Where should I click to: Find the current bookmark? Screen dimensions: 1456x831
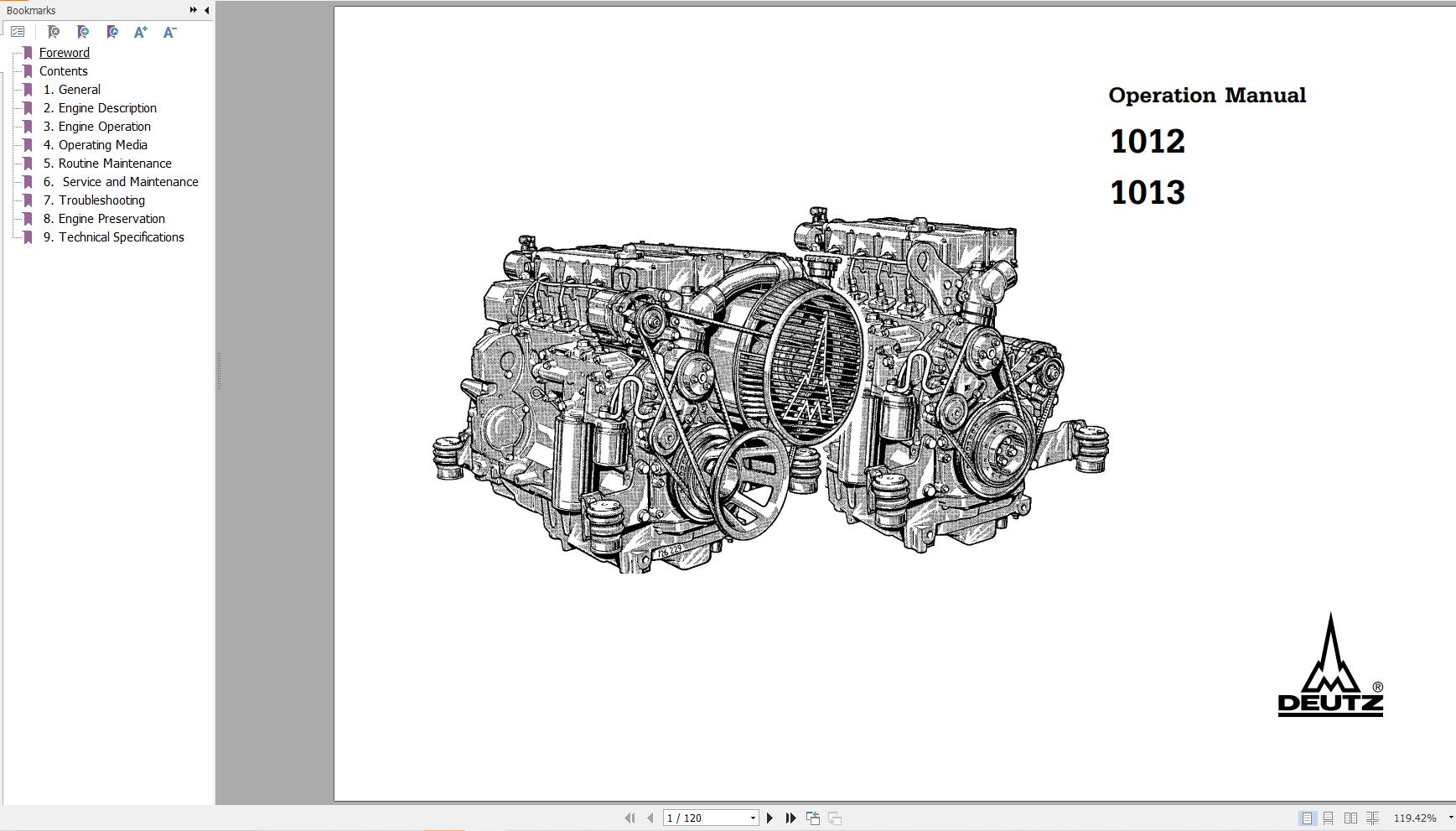(x=111, y=33)
